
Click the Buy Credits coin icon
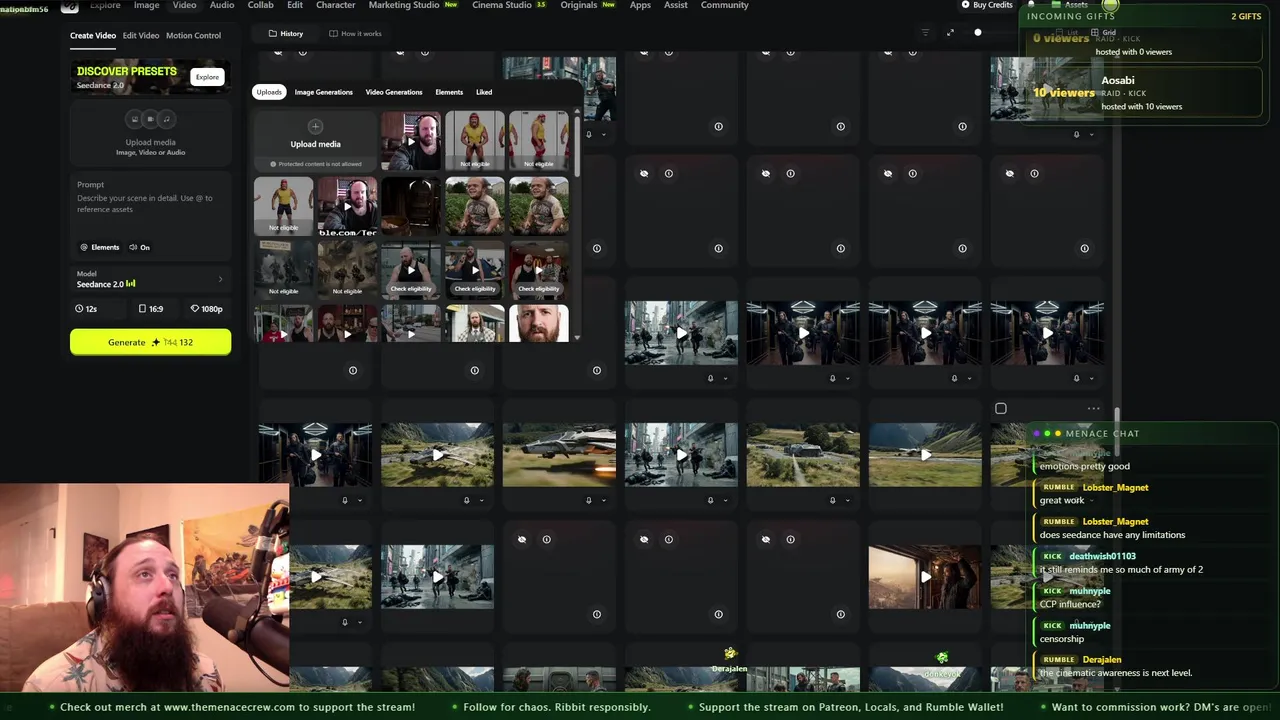point(965,5)
